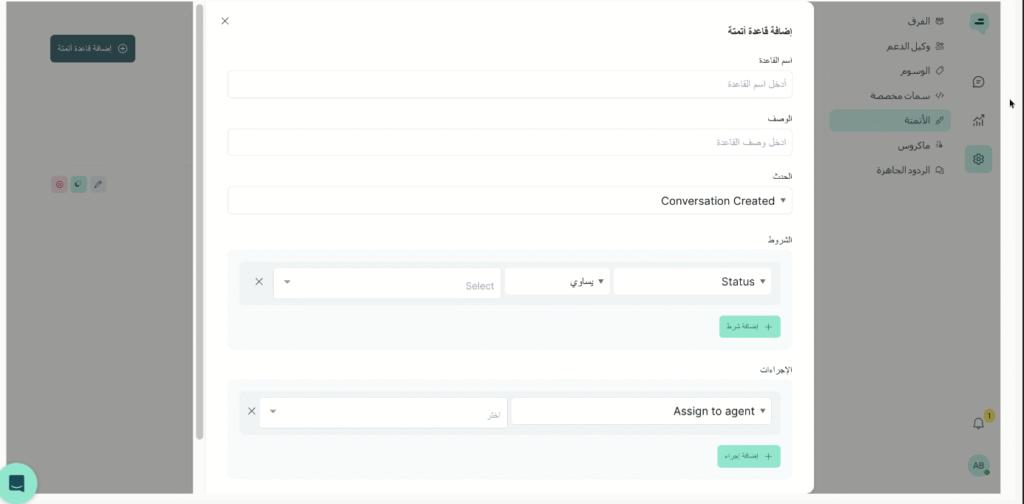Expand the Conversation Created event dropdown

point(509,200)
